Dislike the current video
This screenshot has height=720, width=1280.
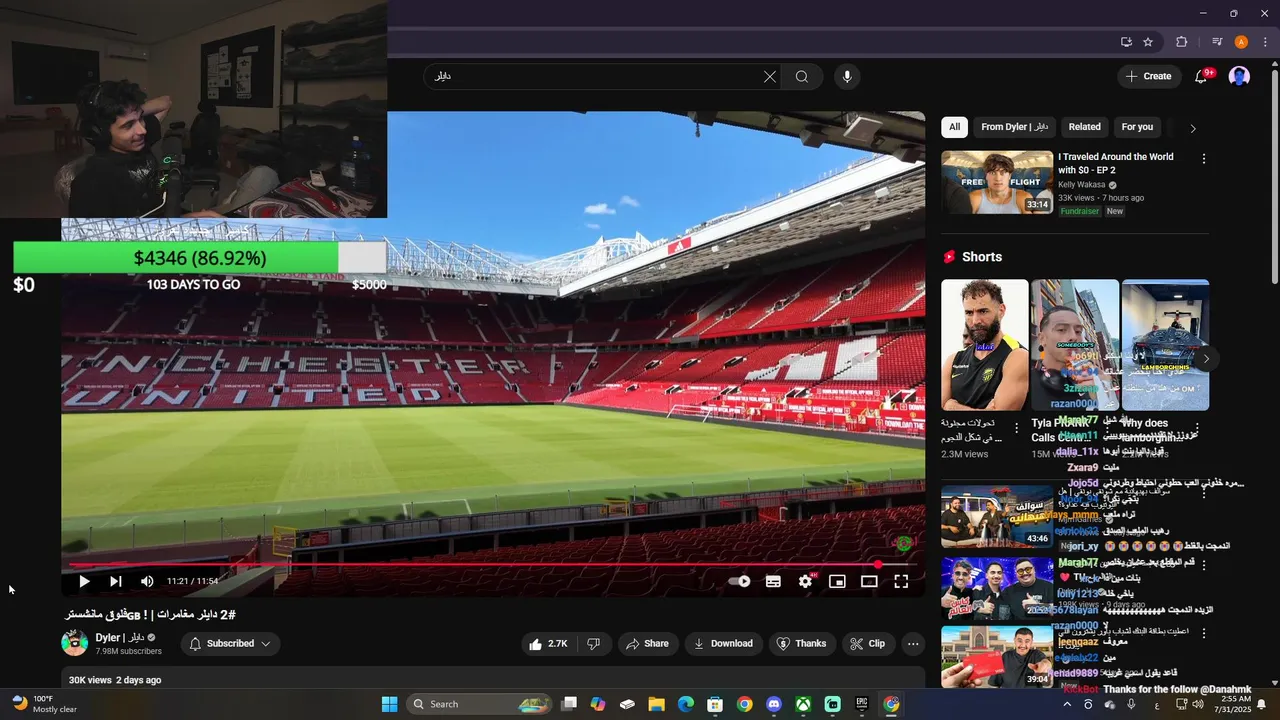pos(593,644)
